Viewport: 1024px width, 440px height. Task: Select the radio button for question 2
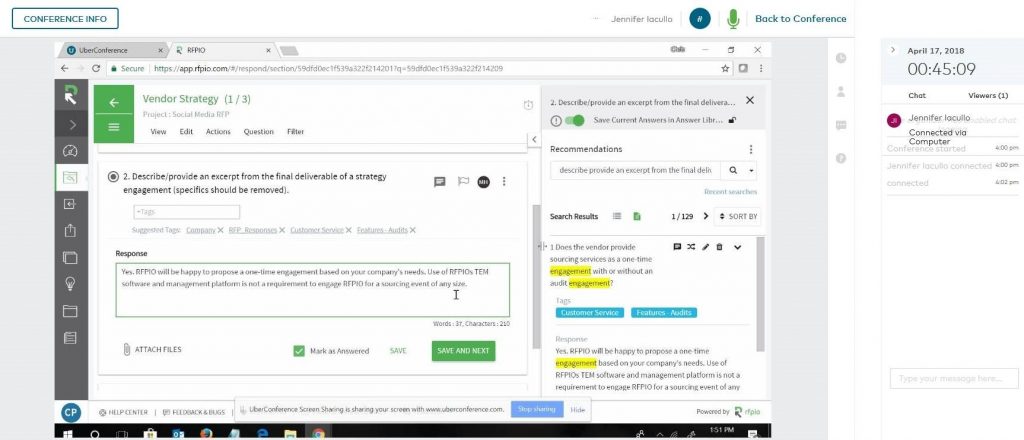(x=113, y=177)
